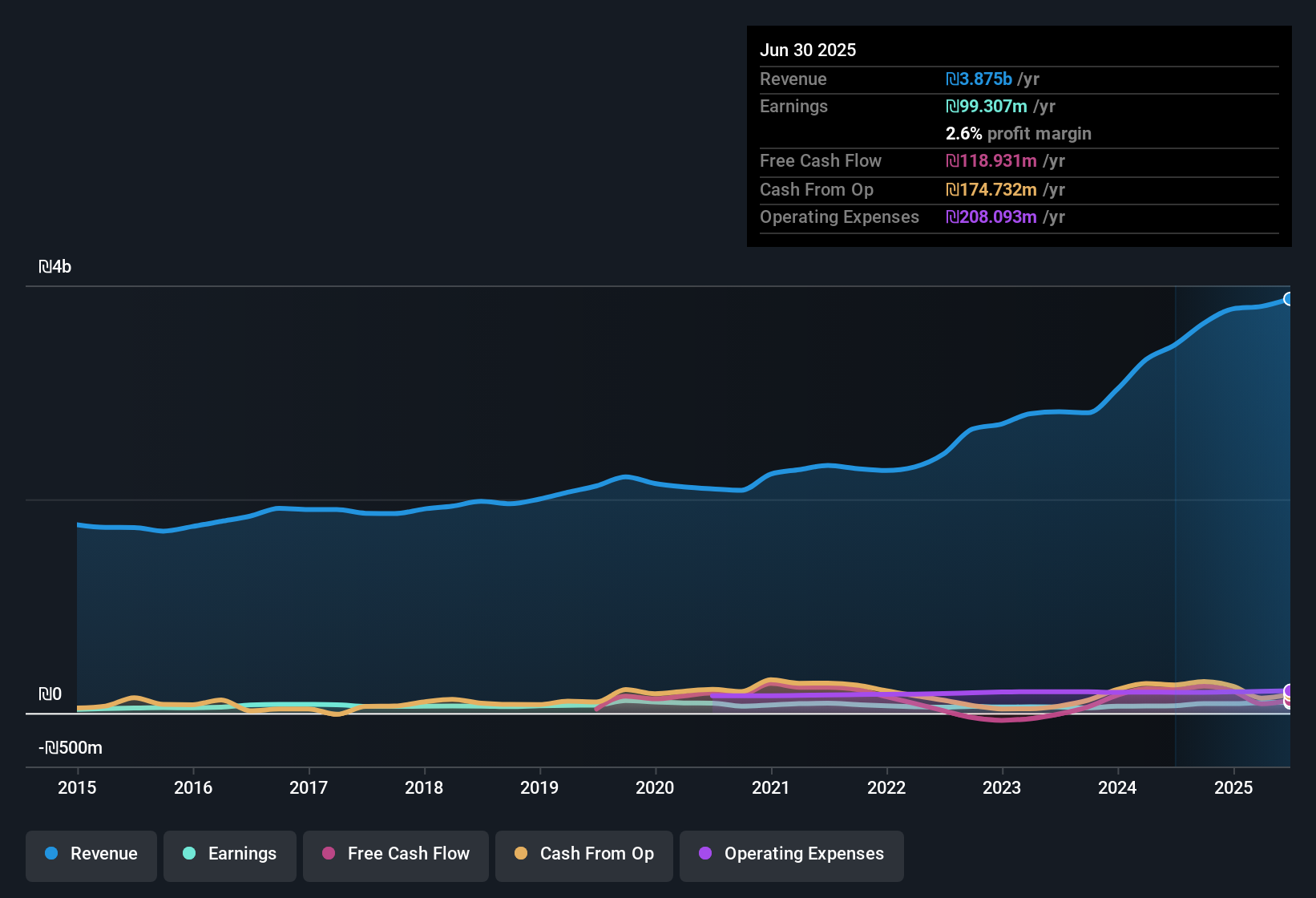1316x898 pixels.
Task: Click the Operating Expenses endpoint marker on chart
Action: click(x=1289, y=690)
